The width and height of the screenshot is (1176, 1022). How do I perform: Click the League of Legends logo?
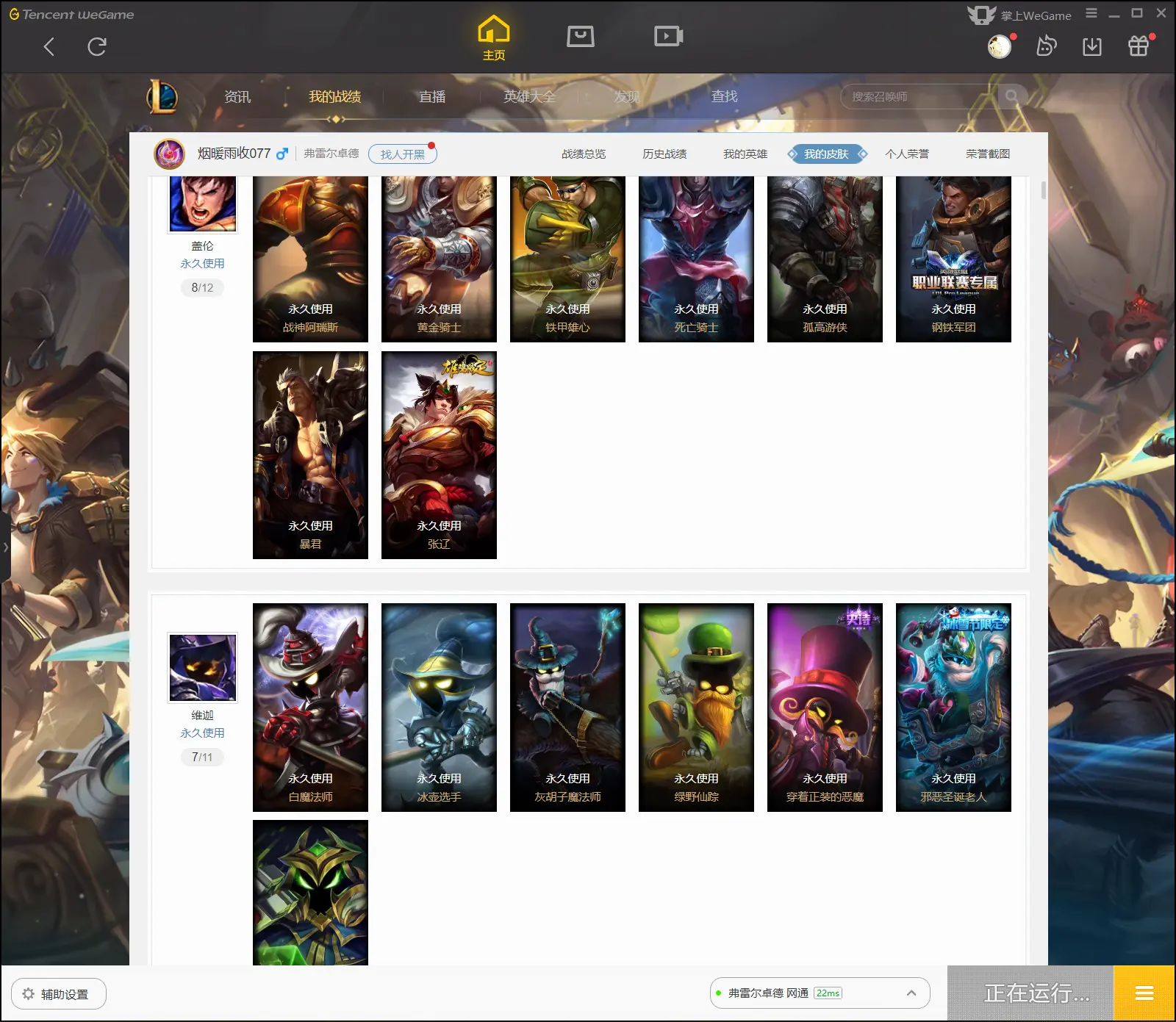point(162,96)
